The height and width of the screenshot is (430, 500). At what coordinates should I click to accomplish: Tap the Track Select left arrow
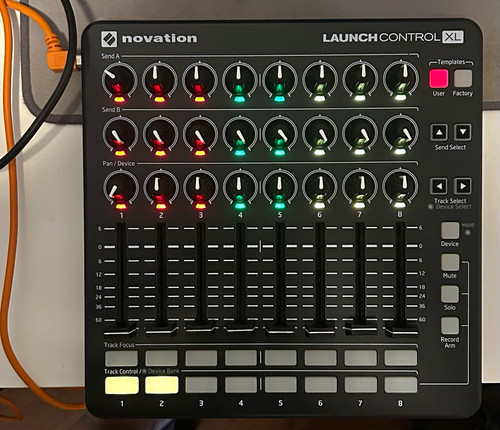click(x=439, y=186)
